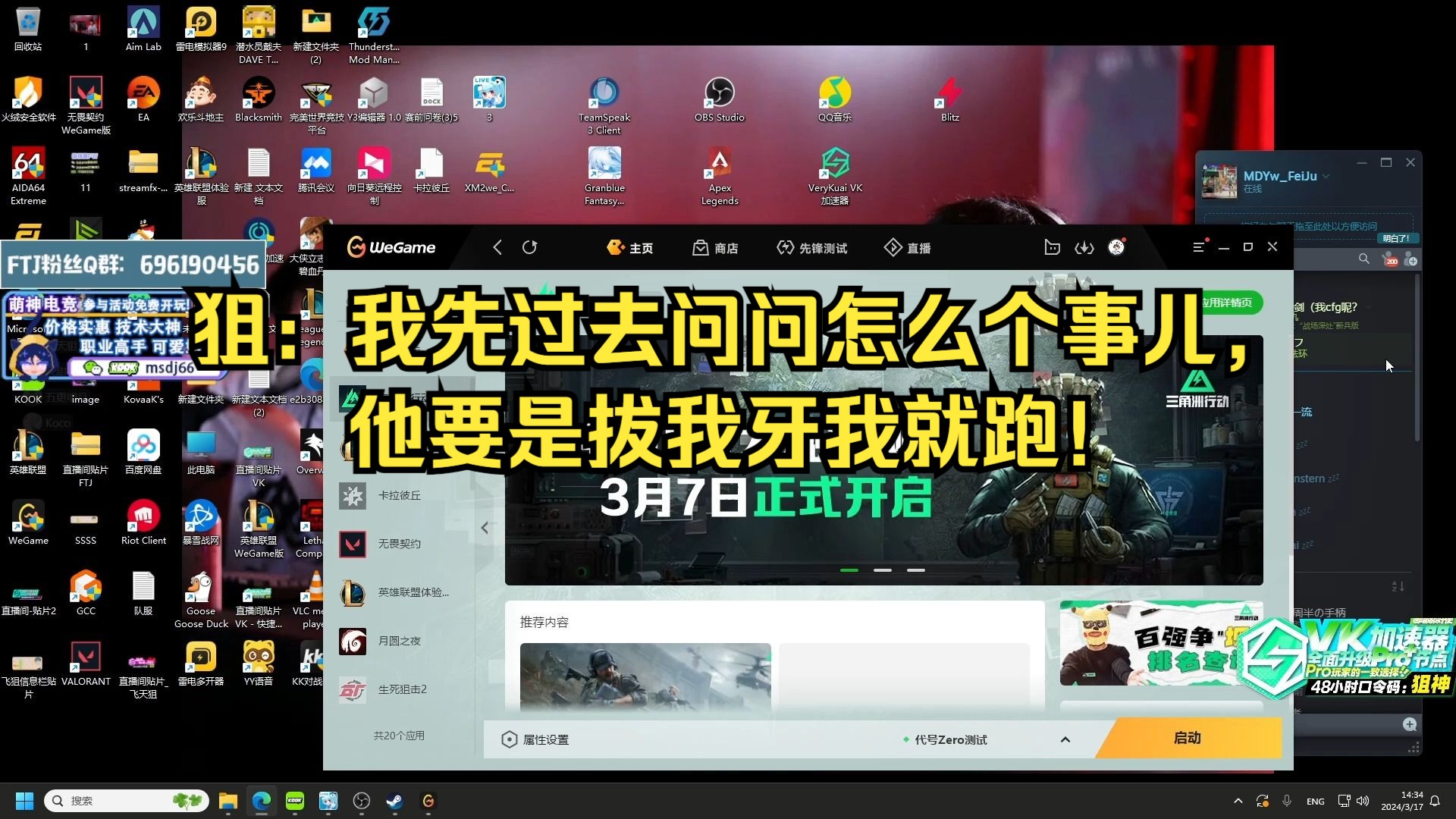The image size is (1456, 819).
Task: Click taskbar search box
Action: (x=127, y=801)
